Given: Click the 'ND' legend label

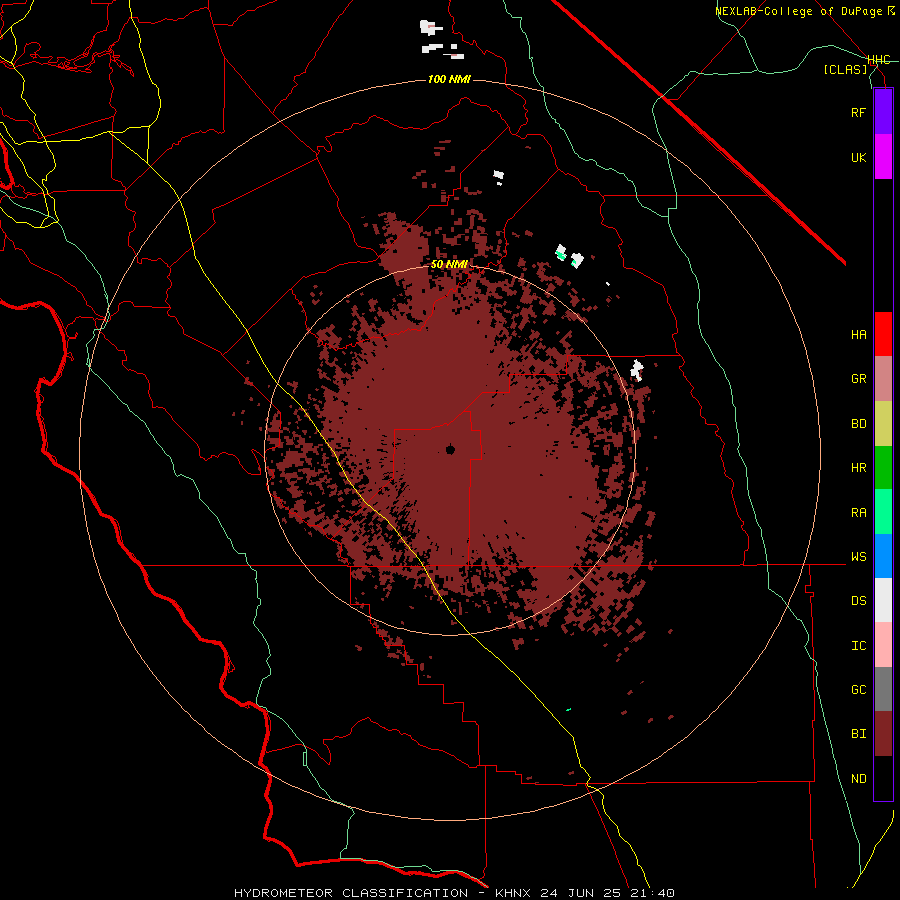Looking at the screenshot, I should pyautogui.click(x=859, y=779).
